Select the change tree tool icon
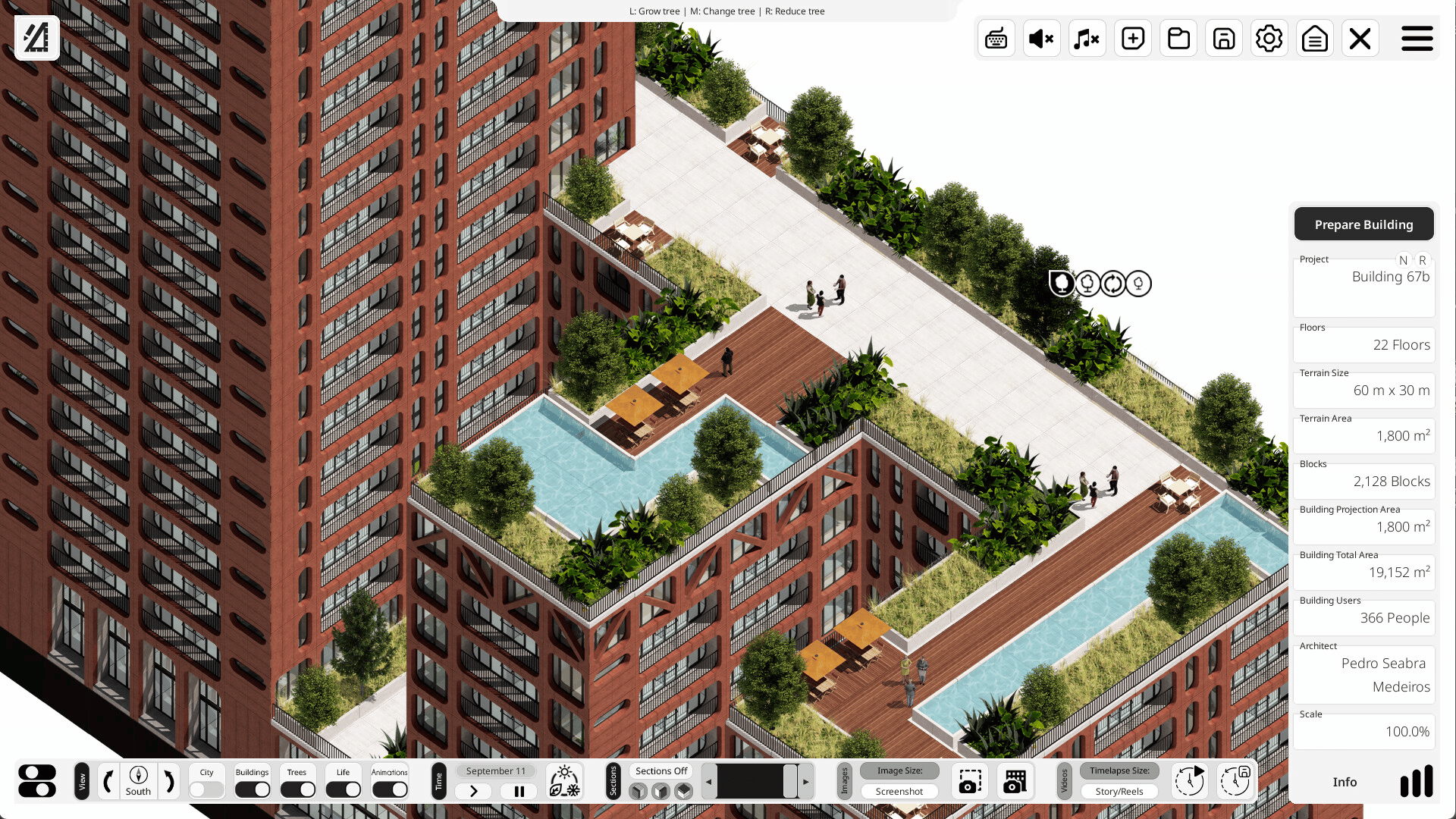Image resolution: width=1456 pixels, height=819 pixels. click(x=1112, y=284)
